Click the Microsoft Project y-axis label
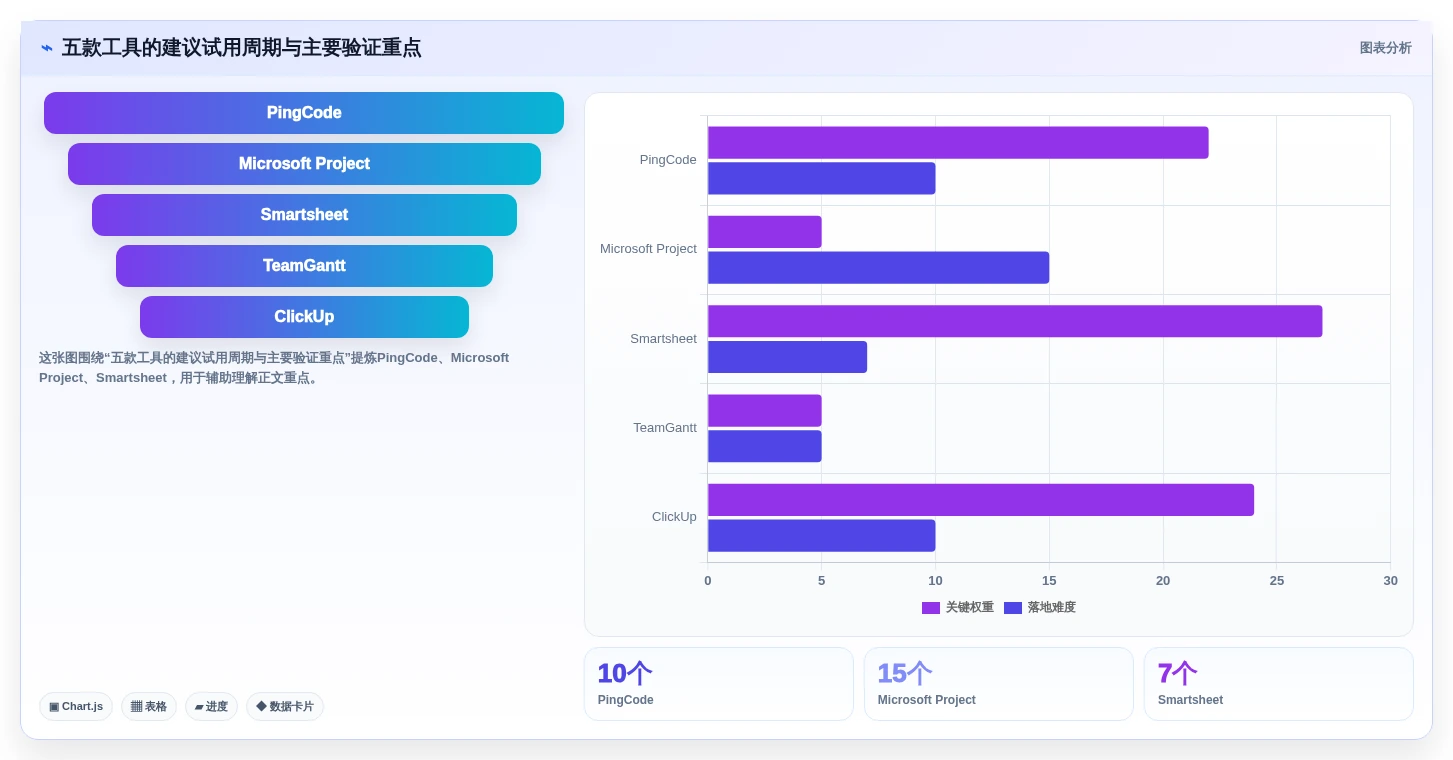This screenshot has width=1453, height=760. pos(648,249)
